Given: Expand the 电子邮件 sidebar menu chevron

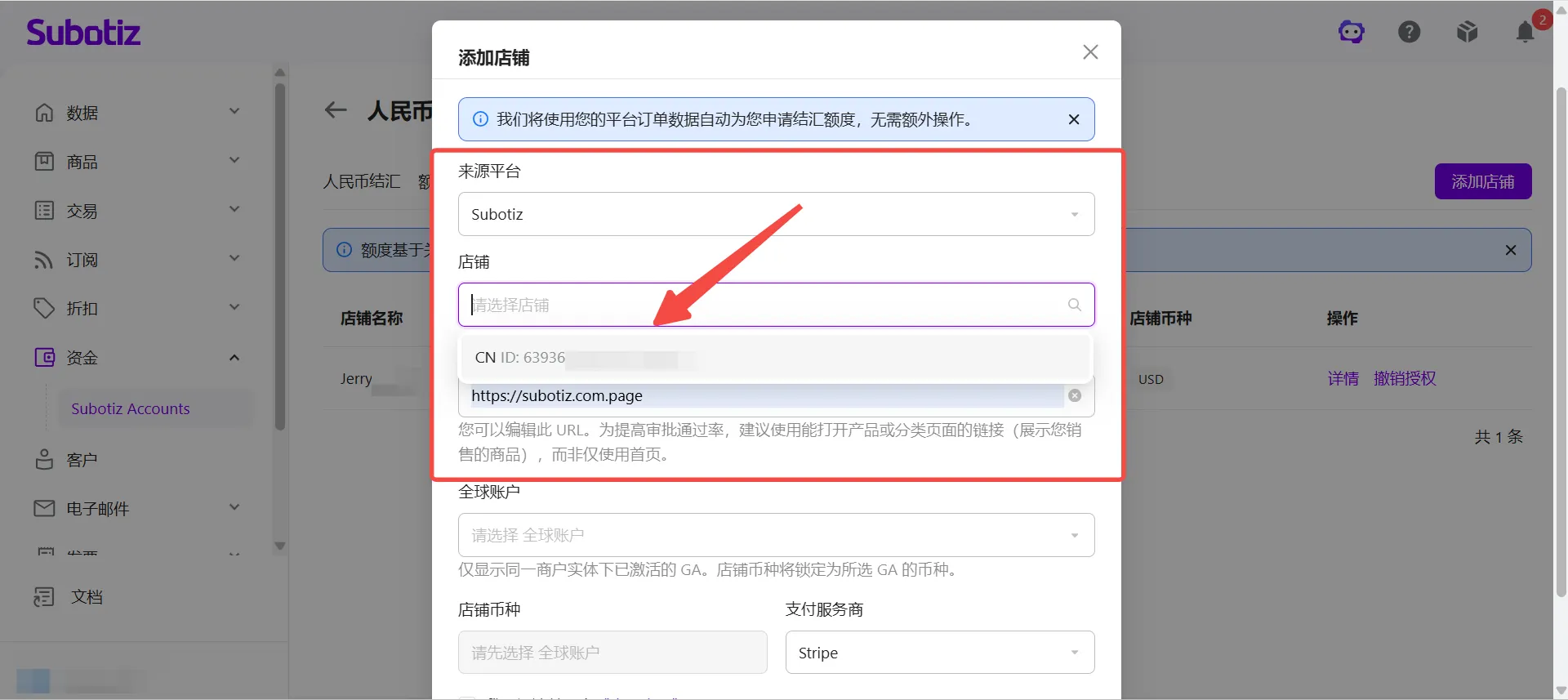Looking at the screenshot, I should [234, 507].
